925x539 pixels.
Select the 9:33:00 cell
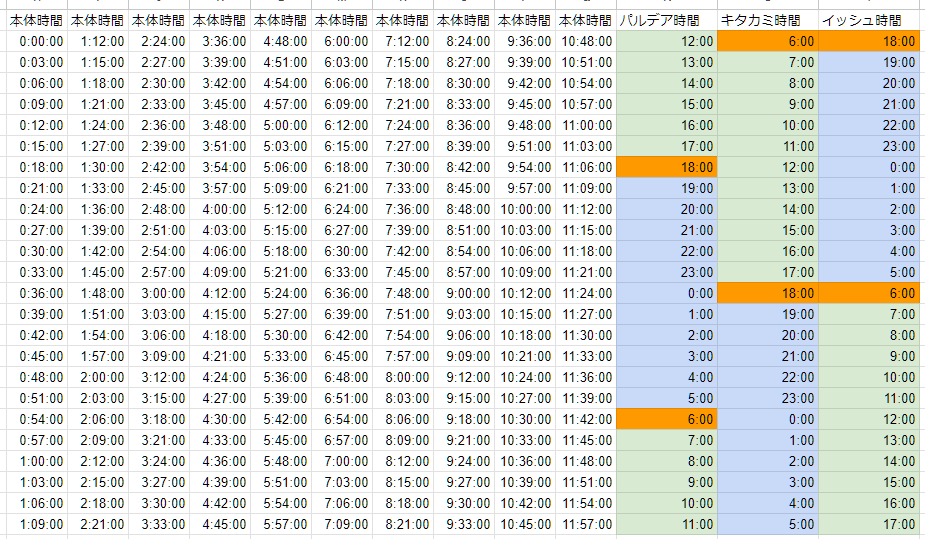(464, 524)
